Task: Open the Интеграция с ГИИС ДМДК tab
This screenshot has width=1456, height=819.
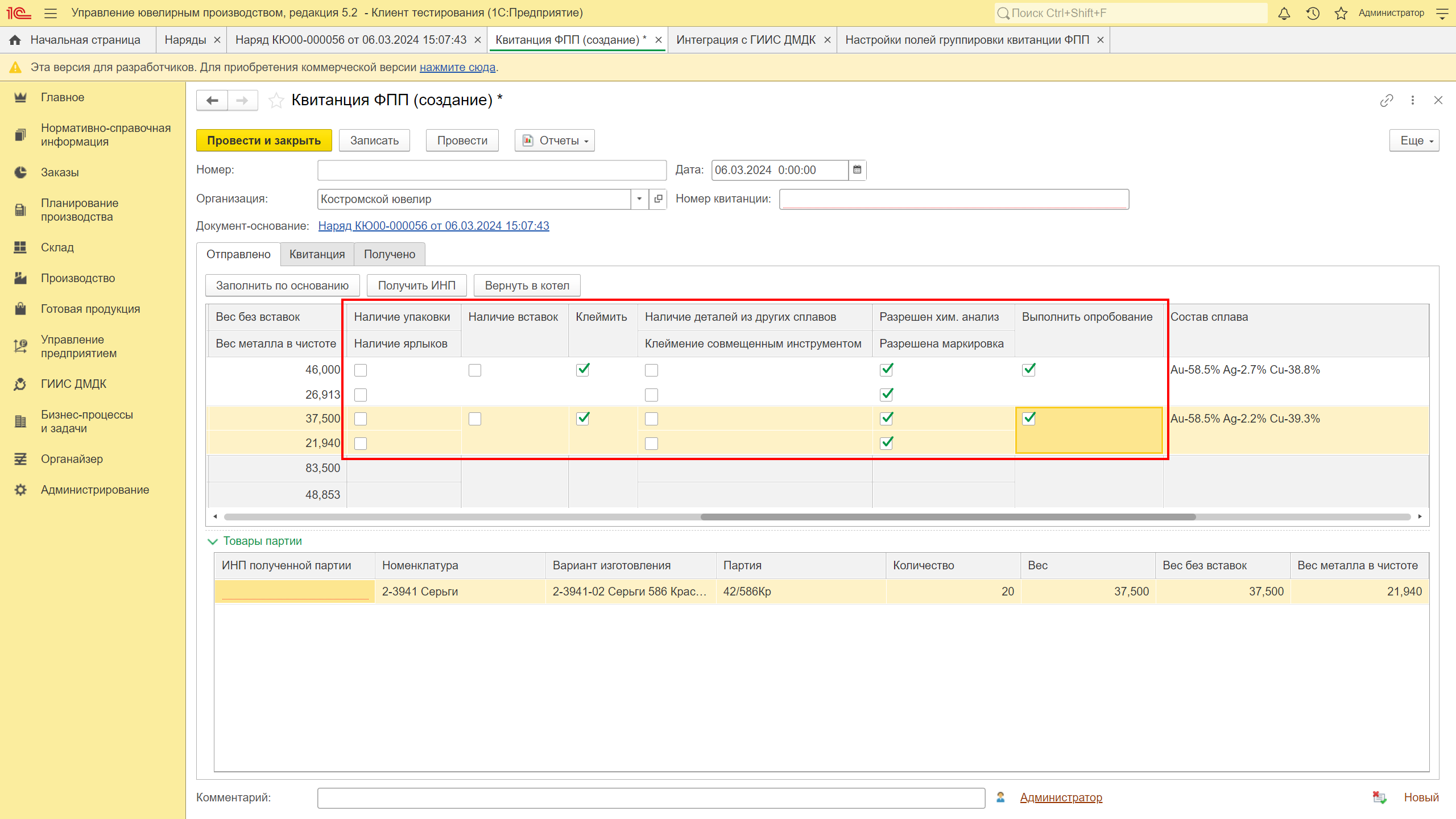Action: pyautogui.click(x=746, y=40)
